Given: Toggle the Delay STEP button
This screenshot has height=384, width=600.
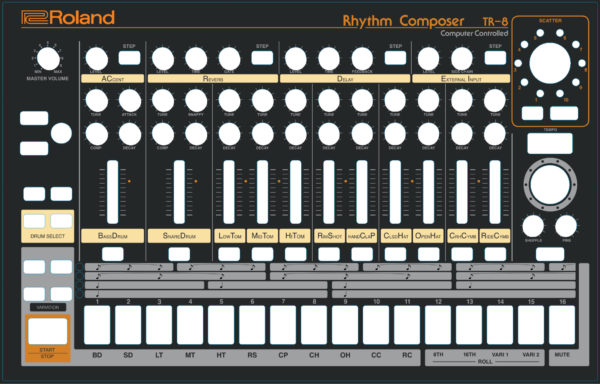Looking at the screenshot, I should (x=395, y=58).
